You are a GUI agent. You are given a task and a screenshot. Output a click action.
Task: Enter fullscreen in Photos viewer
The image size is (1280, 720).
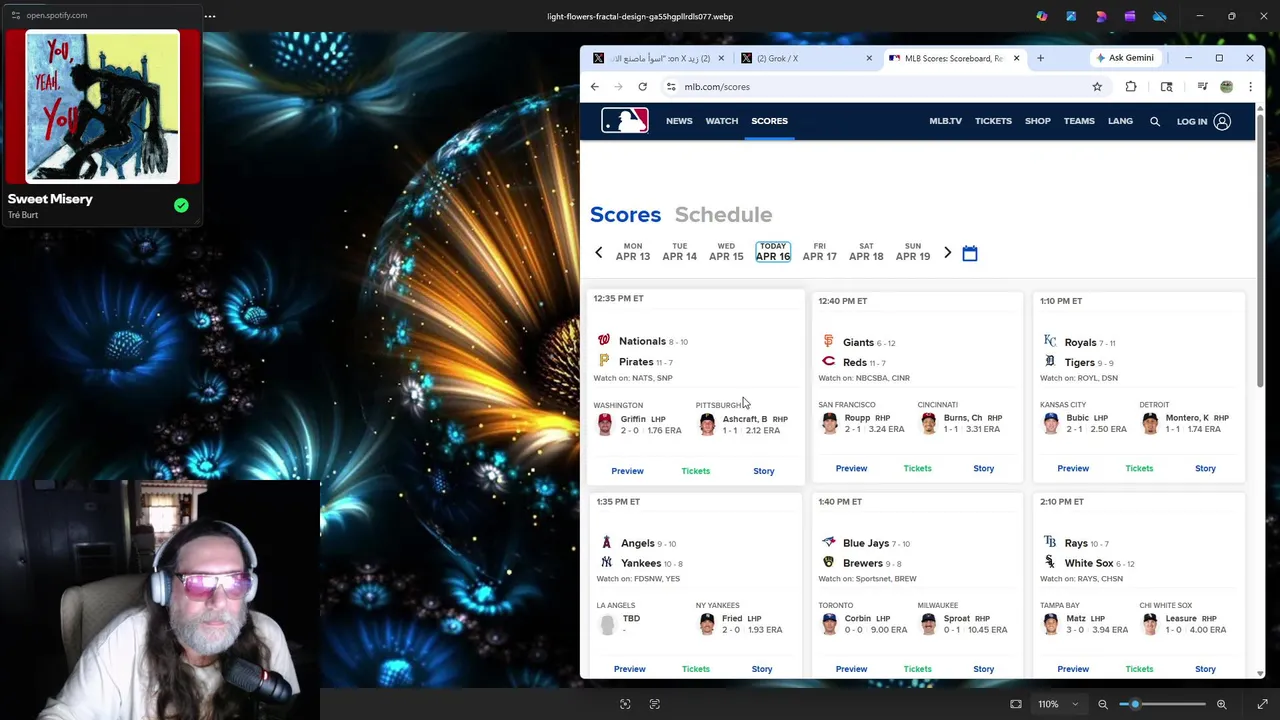click(x=1262, y=704)
